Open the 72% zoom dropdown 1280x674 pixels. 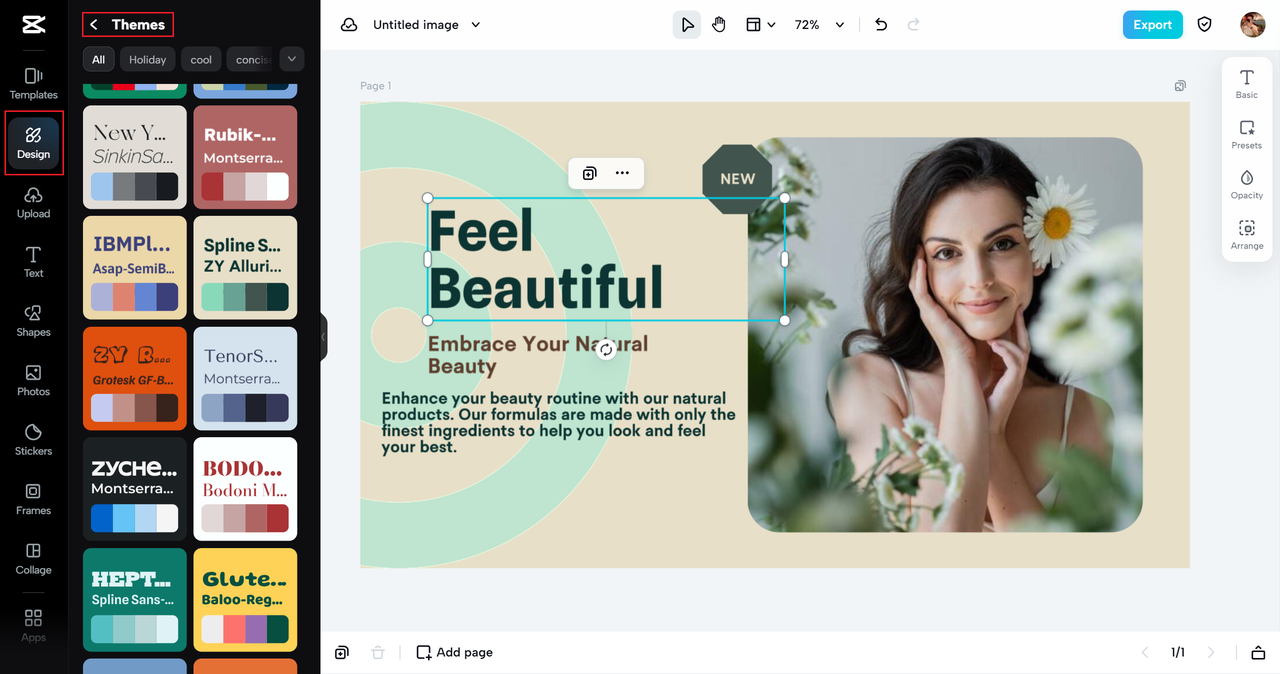coord(820,25)
